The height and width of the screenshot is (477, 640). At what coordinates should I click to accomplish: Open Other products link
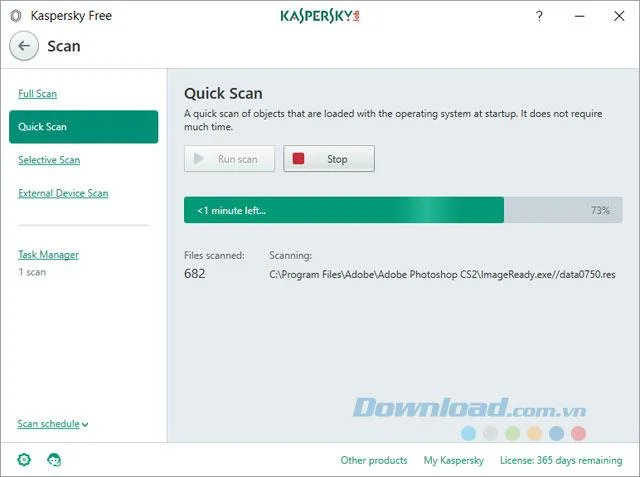(x=374, y=460)
